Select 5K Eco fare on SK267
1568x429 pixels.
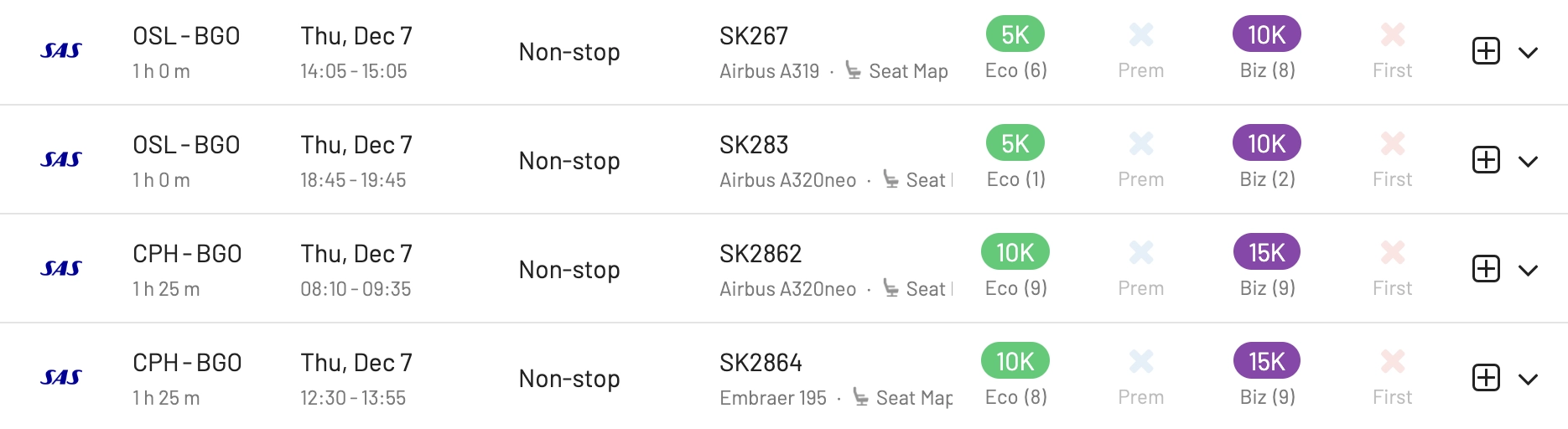tap(1015, 34)
